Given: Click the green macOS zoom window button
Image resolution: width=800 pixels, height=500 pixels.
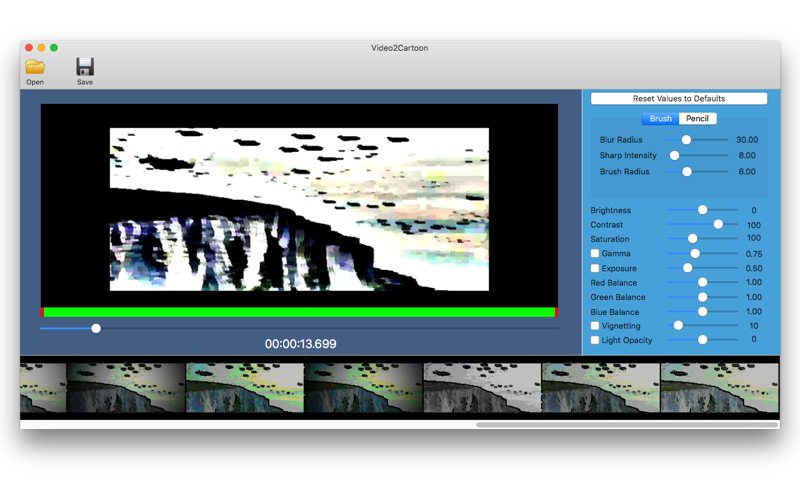Looking at the screenshot, I should 54,47.
